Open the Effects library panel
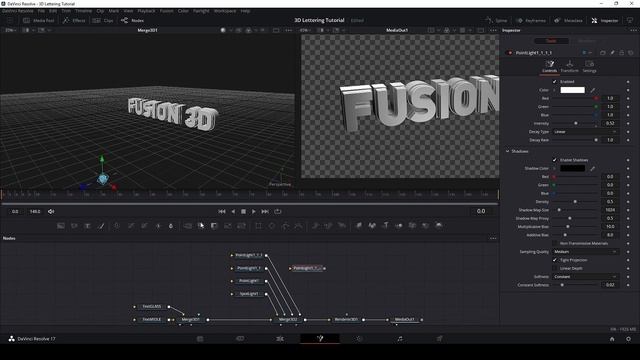The image size is (640, 360). [x=74, y=20]
